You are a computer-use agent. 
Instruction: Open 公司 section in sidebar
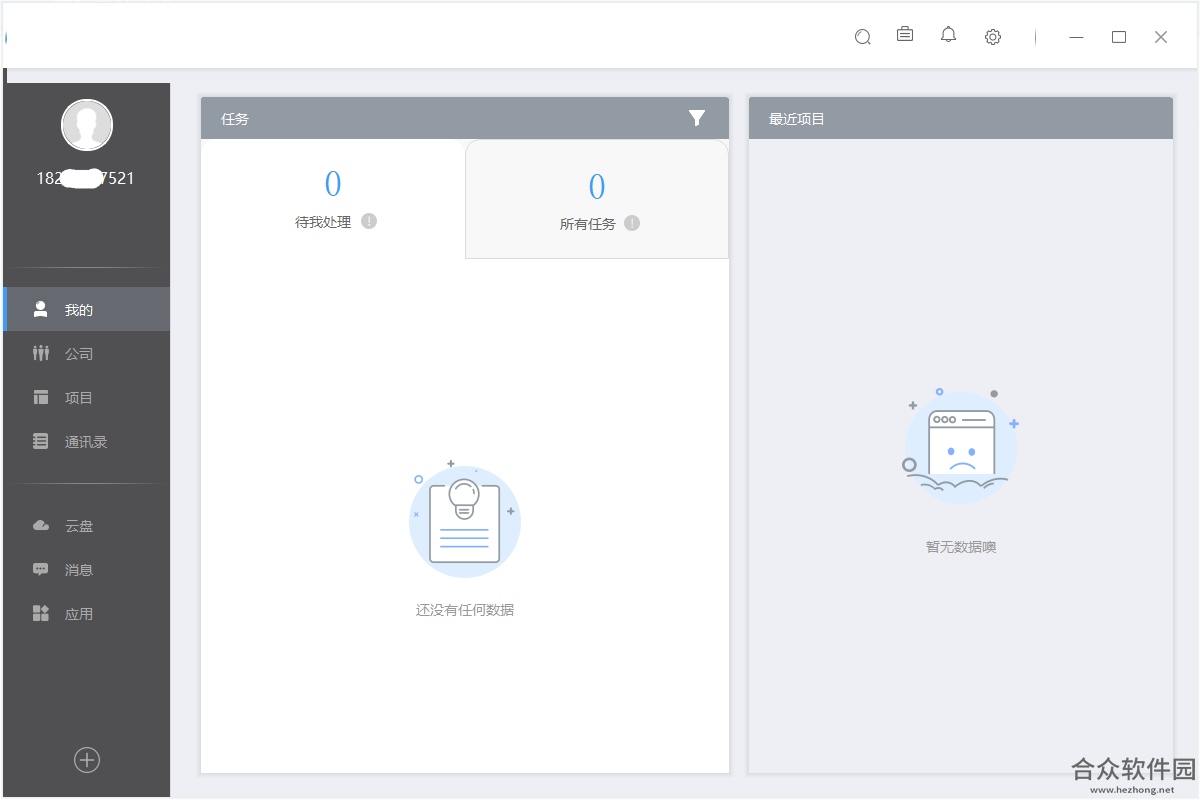coord(87,353)
